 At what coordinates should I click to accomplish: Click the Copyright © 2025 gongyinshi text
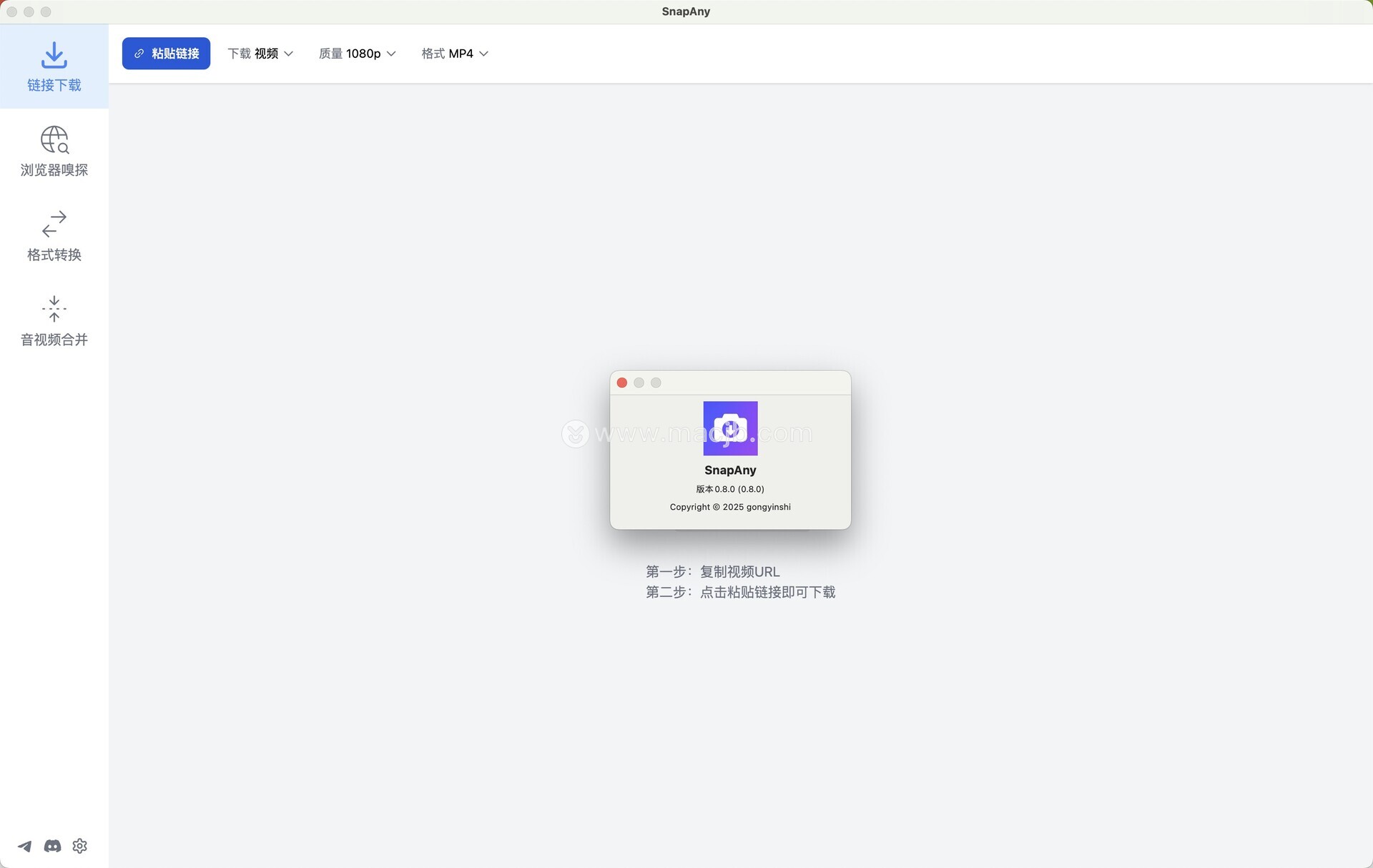point(730,507)
